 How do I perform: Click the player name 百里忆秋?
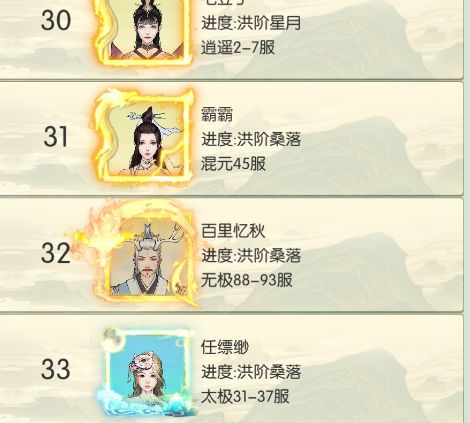pos(233,231)
